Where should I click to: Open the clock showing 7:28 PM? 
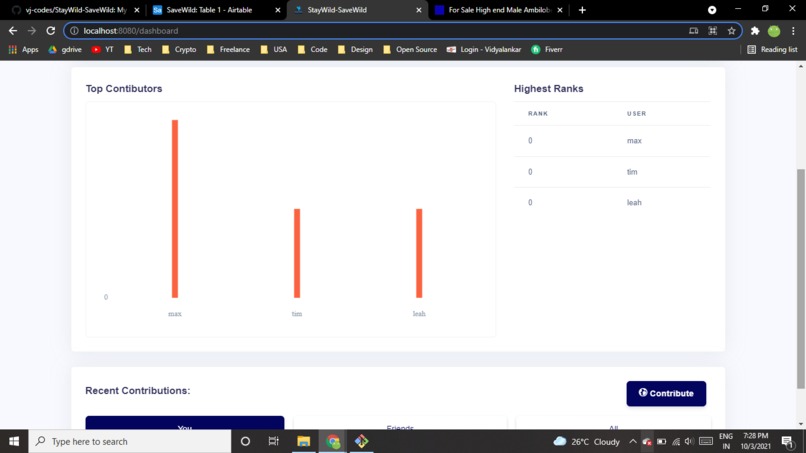[756, 441]
